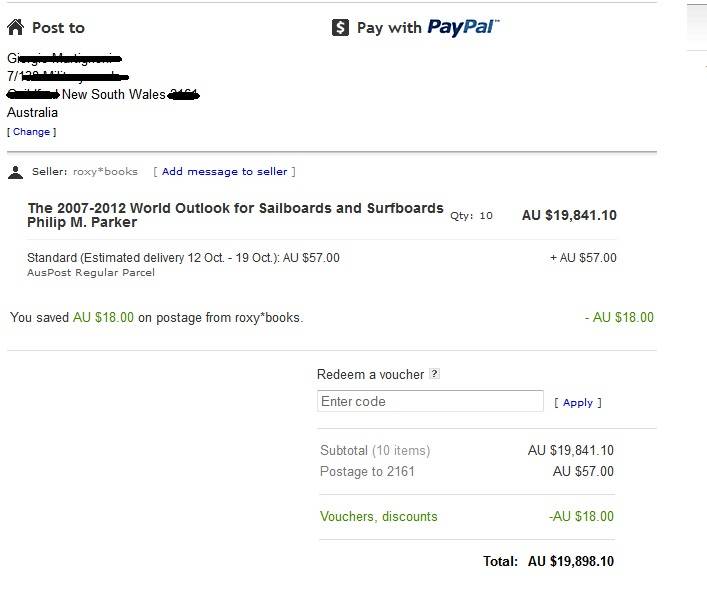Open the voucher help question mark
The width and height of the screenshot is (707, 596).
click(x=434, y=374)
